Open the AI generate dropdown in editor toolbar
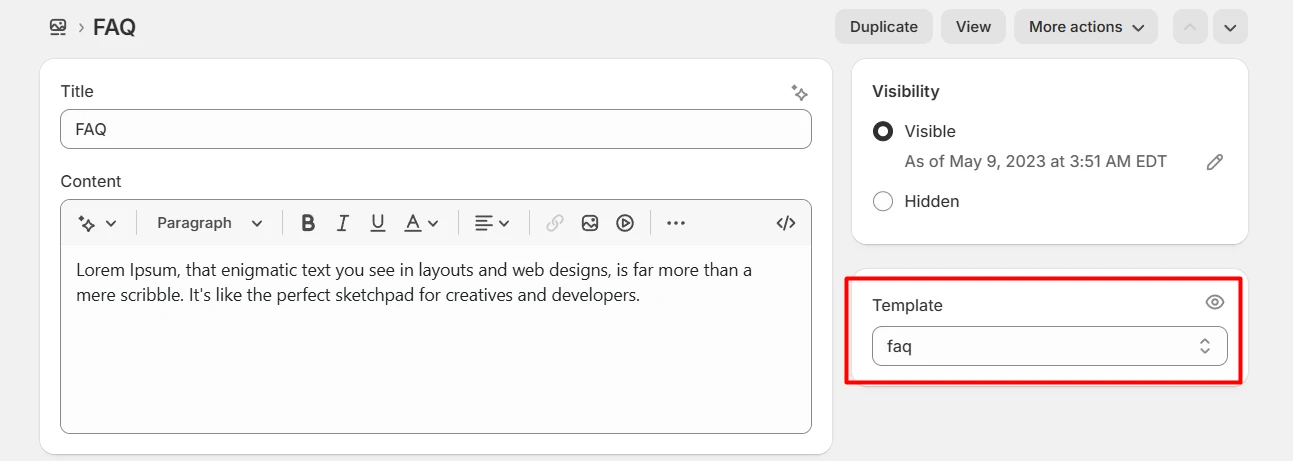The width and height of the screenshot is (1293, 461). coord(97,223)
